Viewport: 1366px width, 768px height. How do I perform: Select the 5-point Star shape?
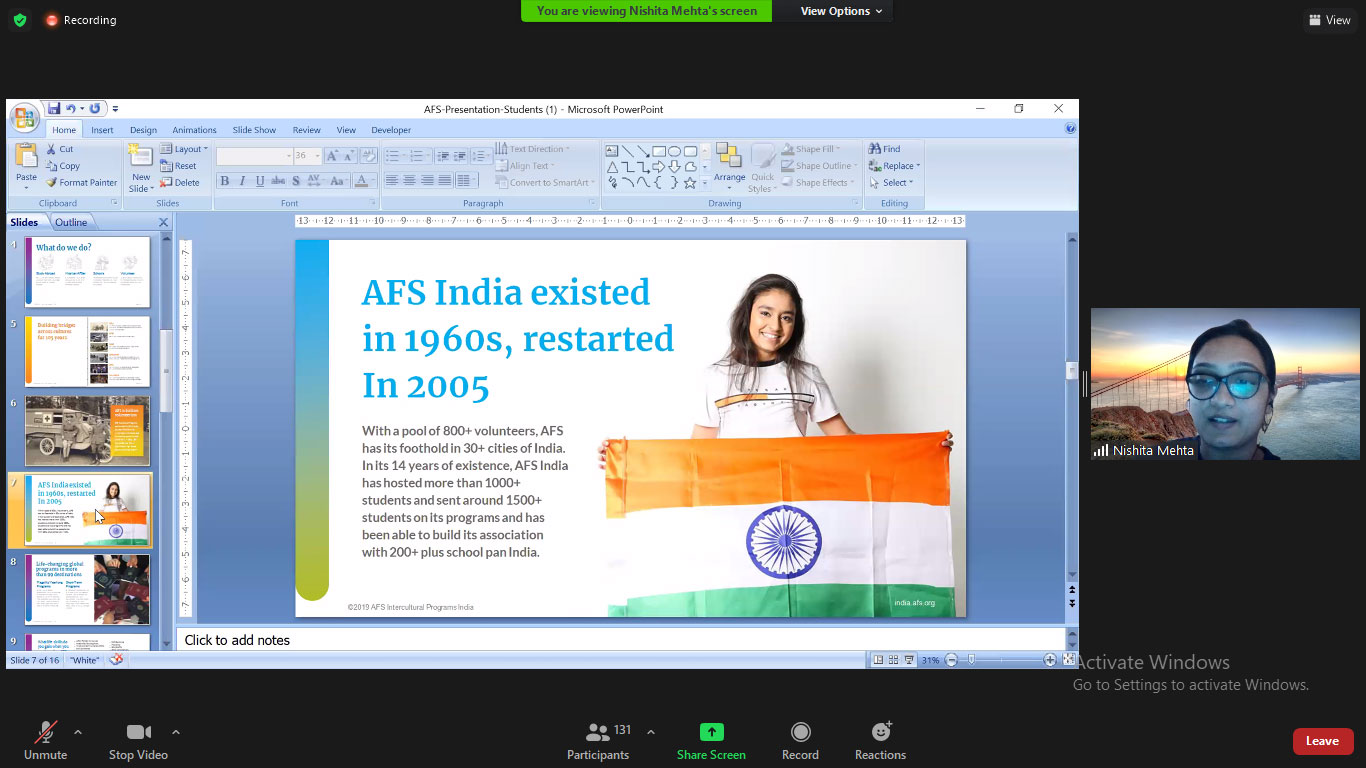click(690, 182)
